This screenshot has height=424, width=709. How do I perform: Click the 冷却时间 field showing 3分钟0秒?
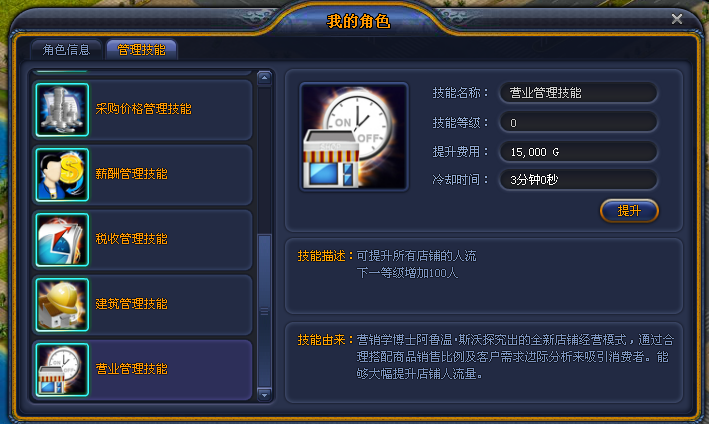[x=578, y=180]
